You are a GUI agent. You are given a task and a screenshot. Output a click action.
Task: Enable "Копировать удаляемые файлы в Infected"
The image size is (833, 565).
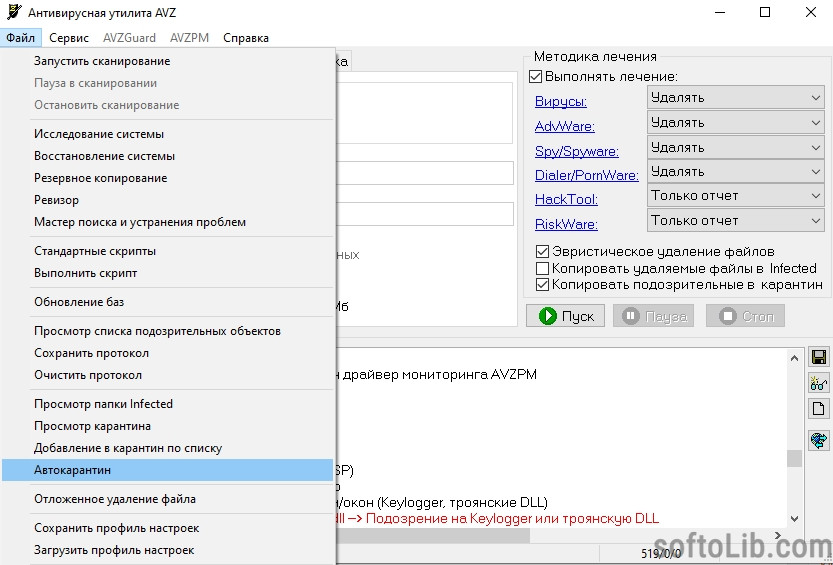click(x=542, y=268)
